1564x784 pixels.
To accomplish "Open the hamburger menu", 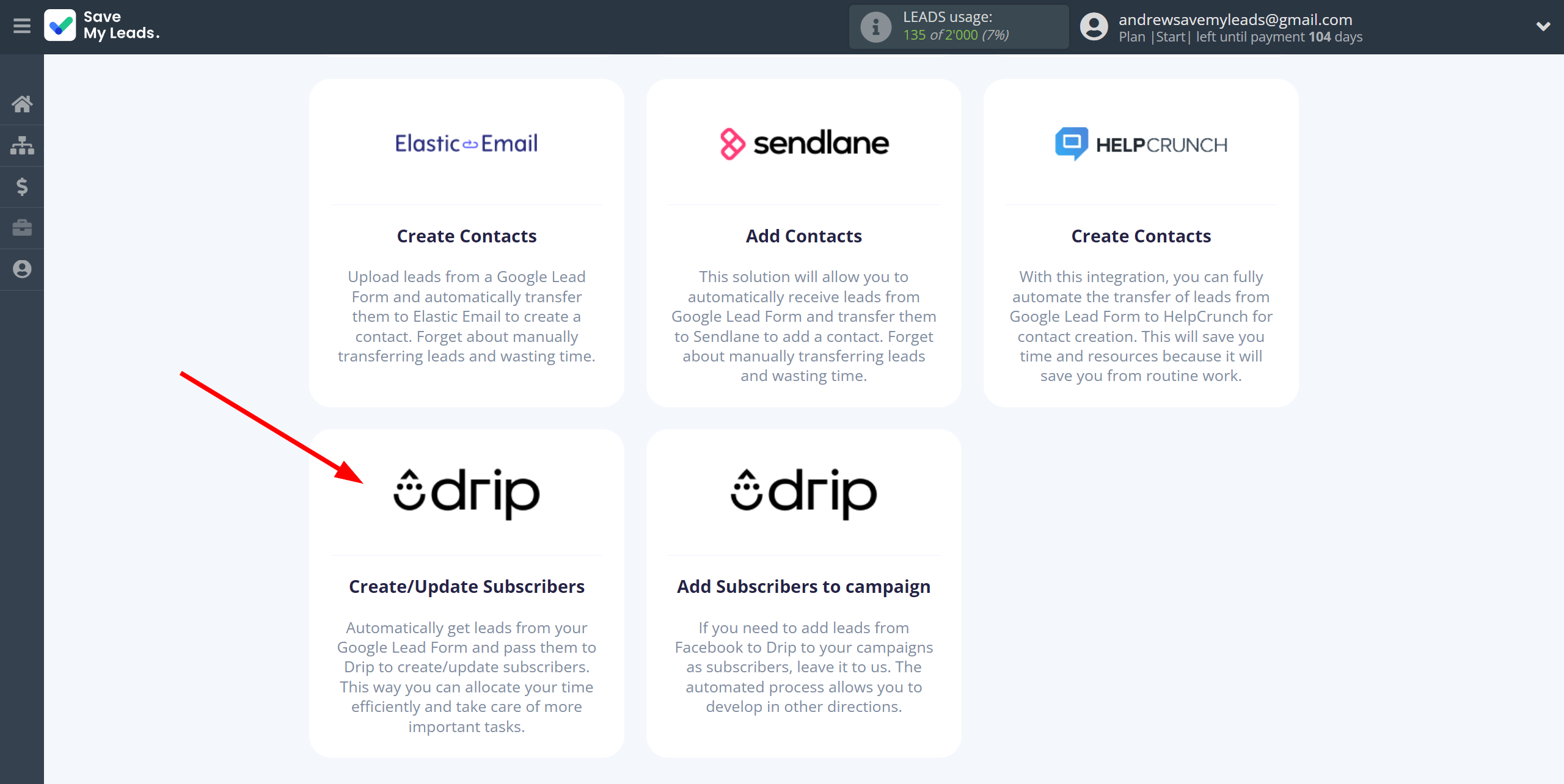I will [x=22, y=26].
